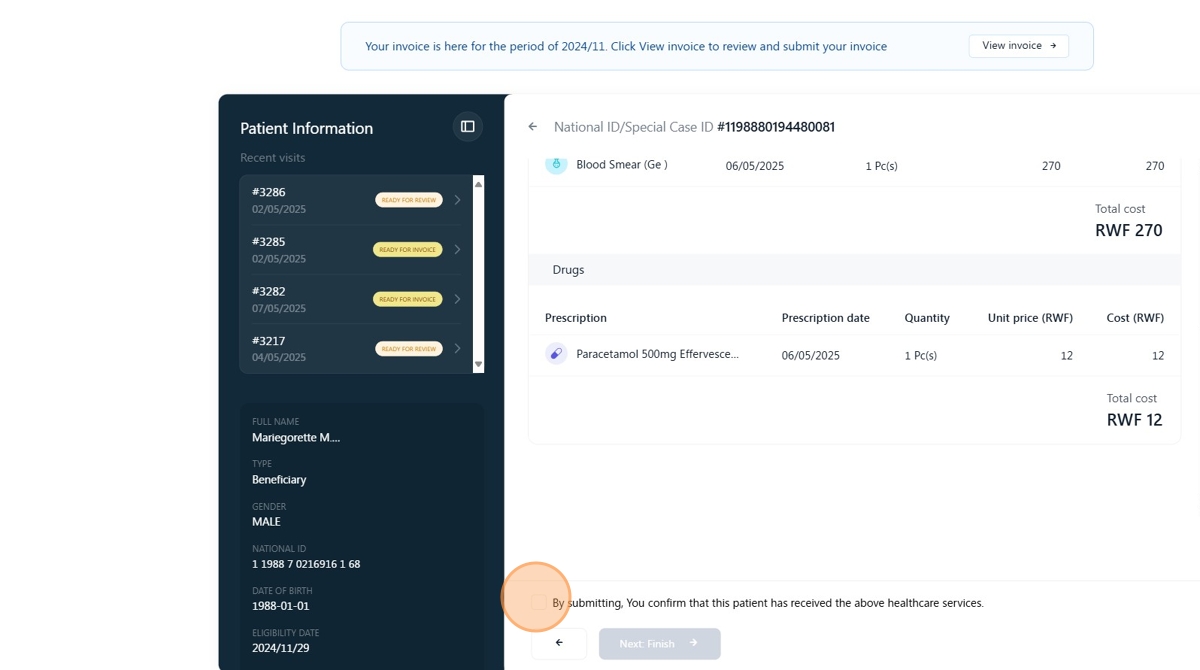Image resolution: width=1200 pixels, height=670 pixels.
Task: Click date of birth 1988-01-01
Action: click(x=281, y=606)
